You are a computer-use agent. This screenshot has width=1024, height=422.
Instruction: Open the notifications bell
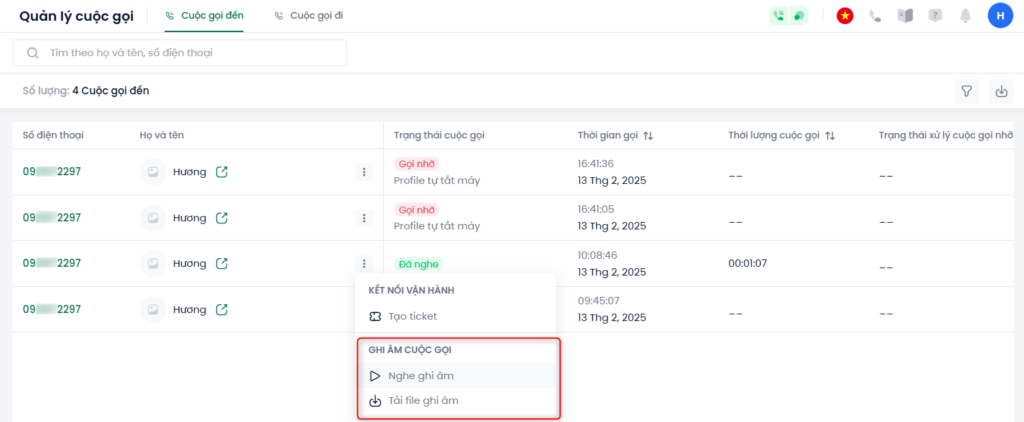(966, 16)
